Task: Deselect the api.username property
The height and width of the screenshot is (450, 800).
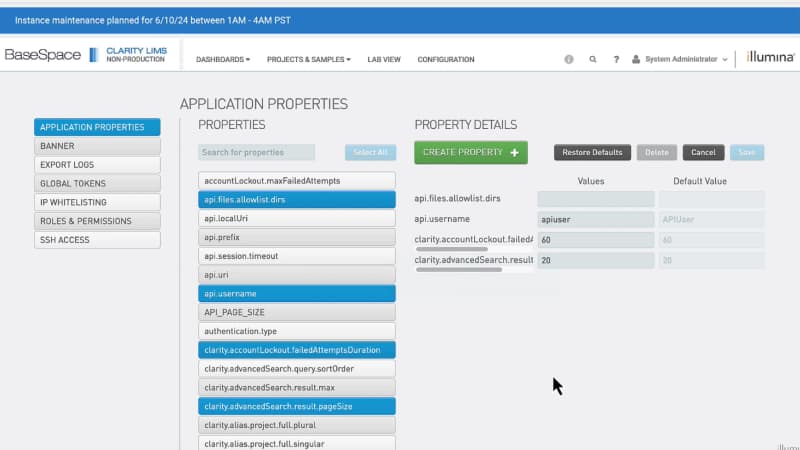Action: (x=297, y=293)
